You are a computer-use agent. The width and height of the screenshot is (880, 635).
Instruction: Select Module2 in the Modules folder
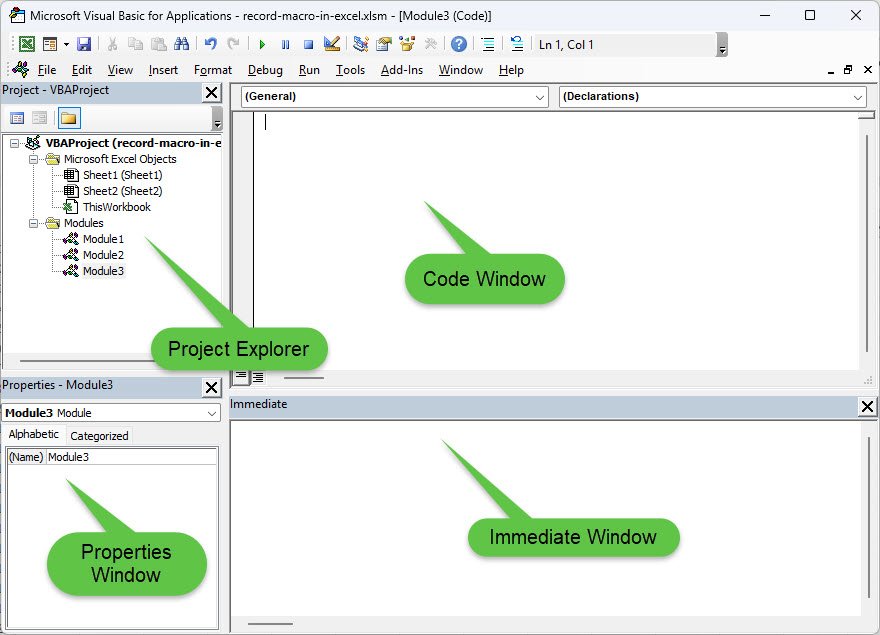coord(103,255)
